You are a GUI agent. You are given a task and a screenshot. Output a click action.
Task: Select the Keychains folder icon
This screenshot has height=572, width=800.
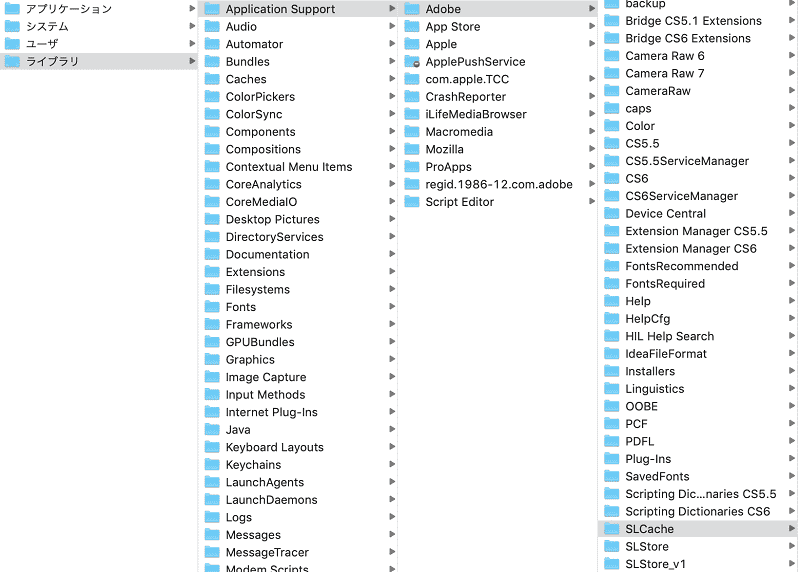[212, 464]
